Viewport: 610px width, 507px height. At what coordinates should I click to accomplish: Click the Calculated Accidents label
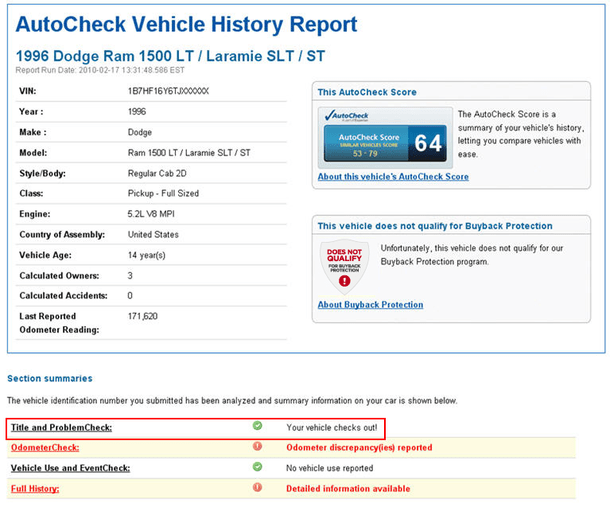(63, 296)
